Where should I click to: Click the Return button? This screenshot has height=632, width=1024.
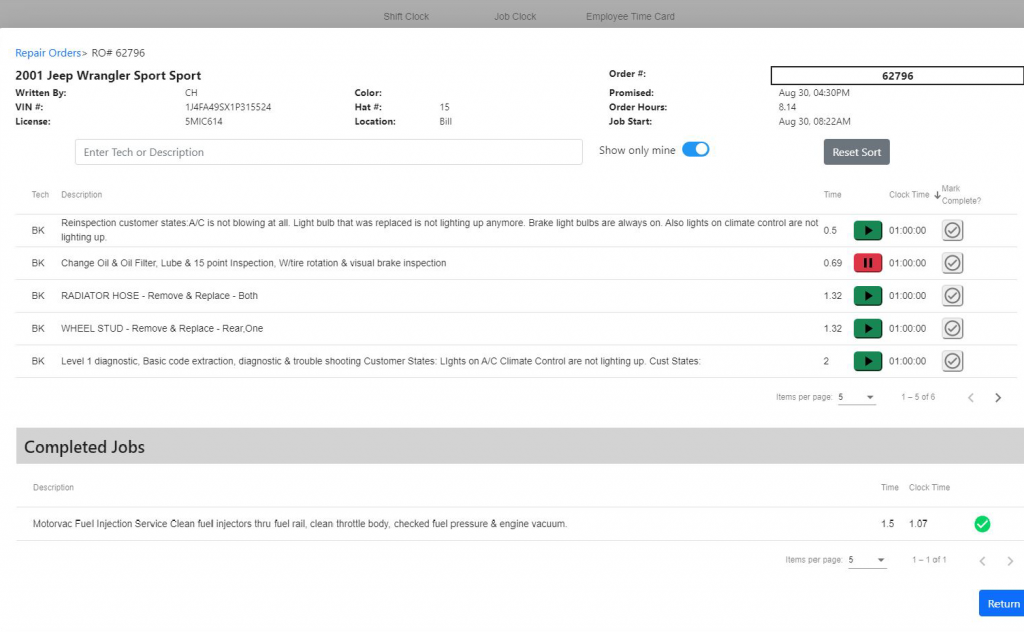pos(1002,603)
